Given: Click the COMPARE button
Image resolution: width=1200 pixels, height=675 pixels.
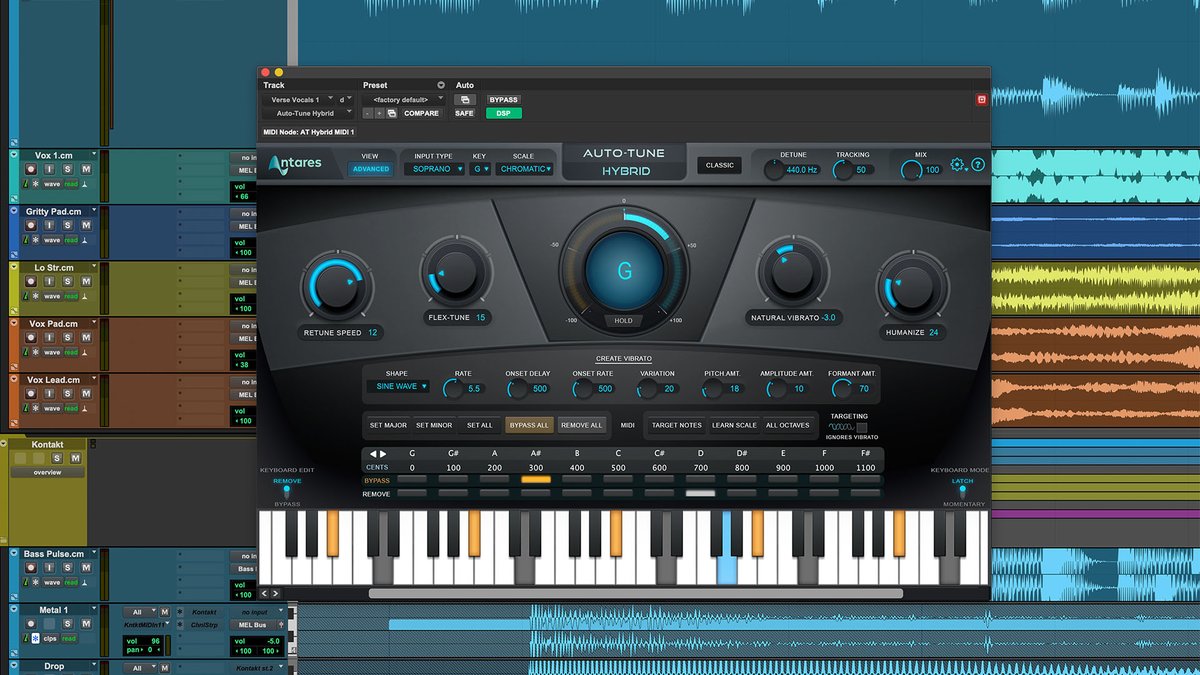Looking at the screenshot, I should 420,113.
